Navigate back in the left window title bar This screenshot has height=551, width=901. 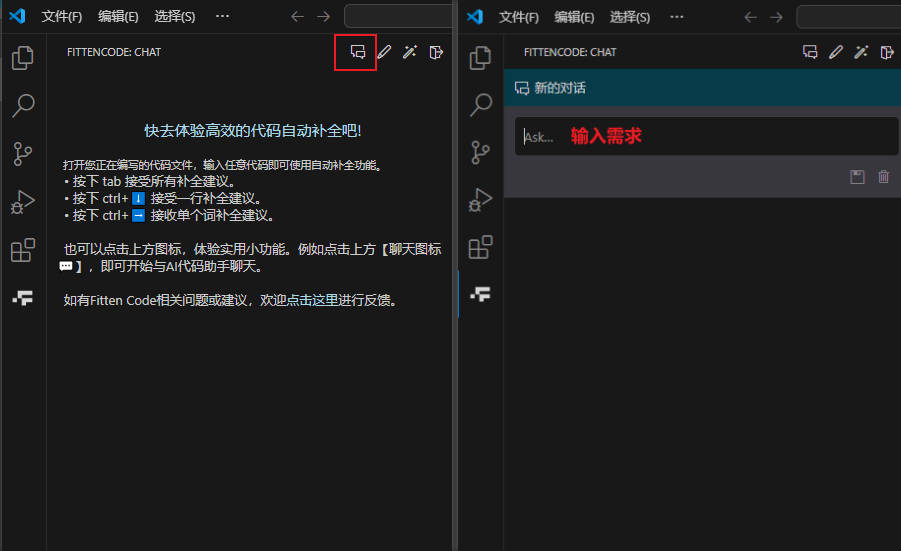(x=297, y=17)
